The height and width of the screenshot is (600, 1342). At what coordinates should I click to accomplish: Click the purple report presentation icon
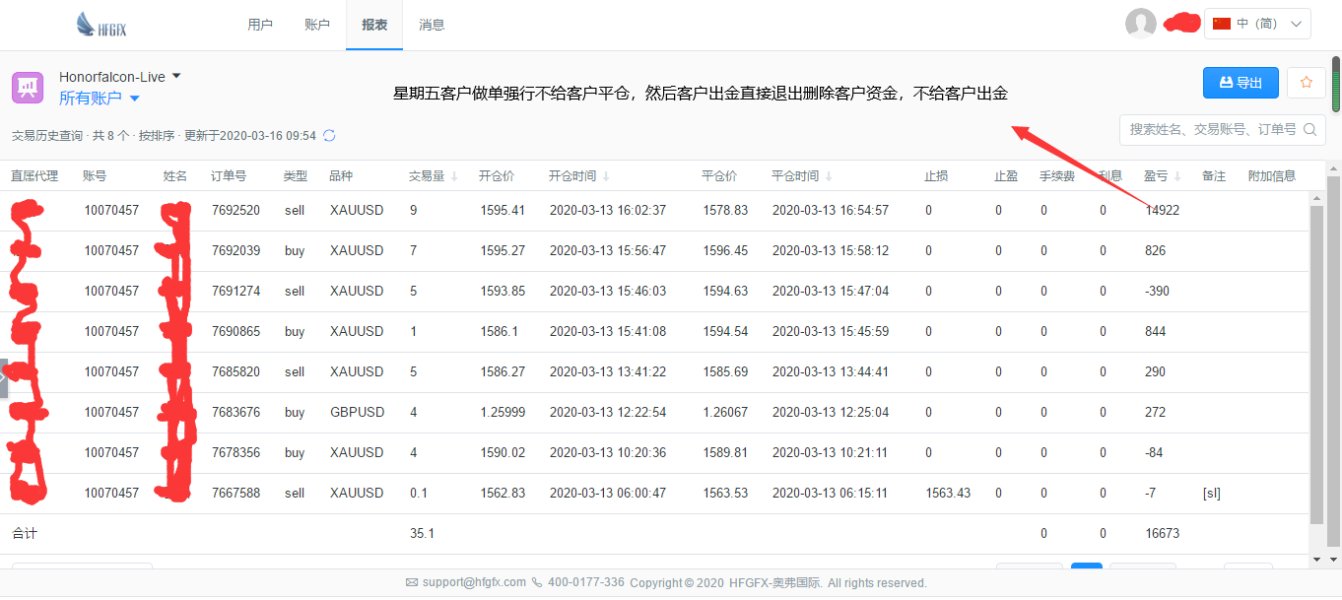click(27, 88)
